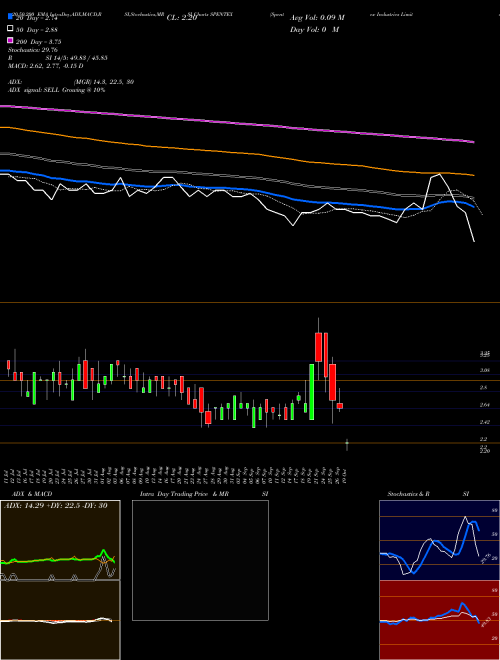Click the 'ADX & MACD' panel title
The width and height of the screenshot is (500, 660).
32,494
